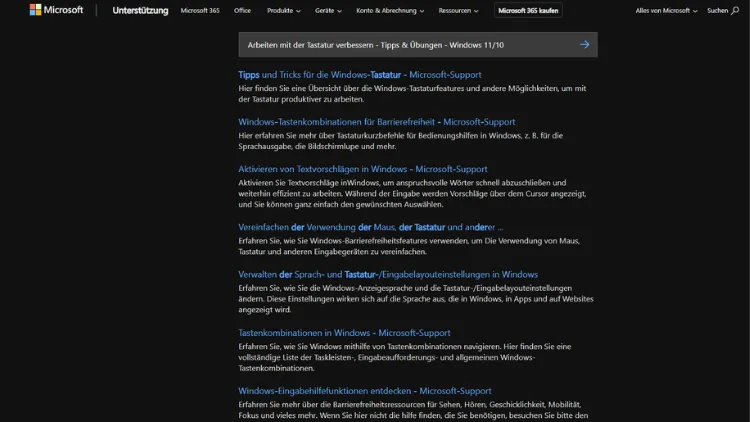Open Aktivieren von Textvorschlägen in Windows result

(363, 169)
